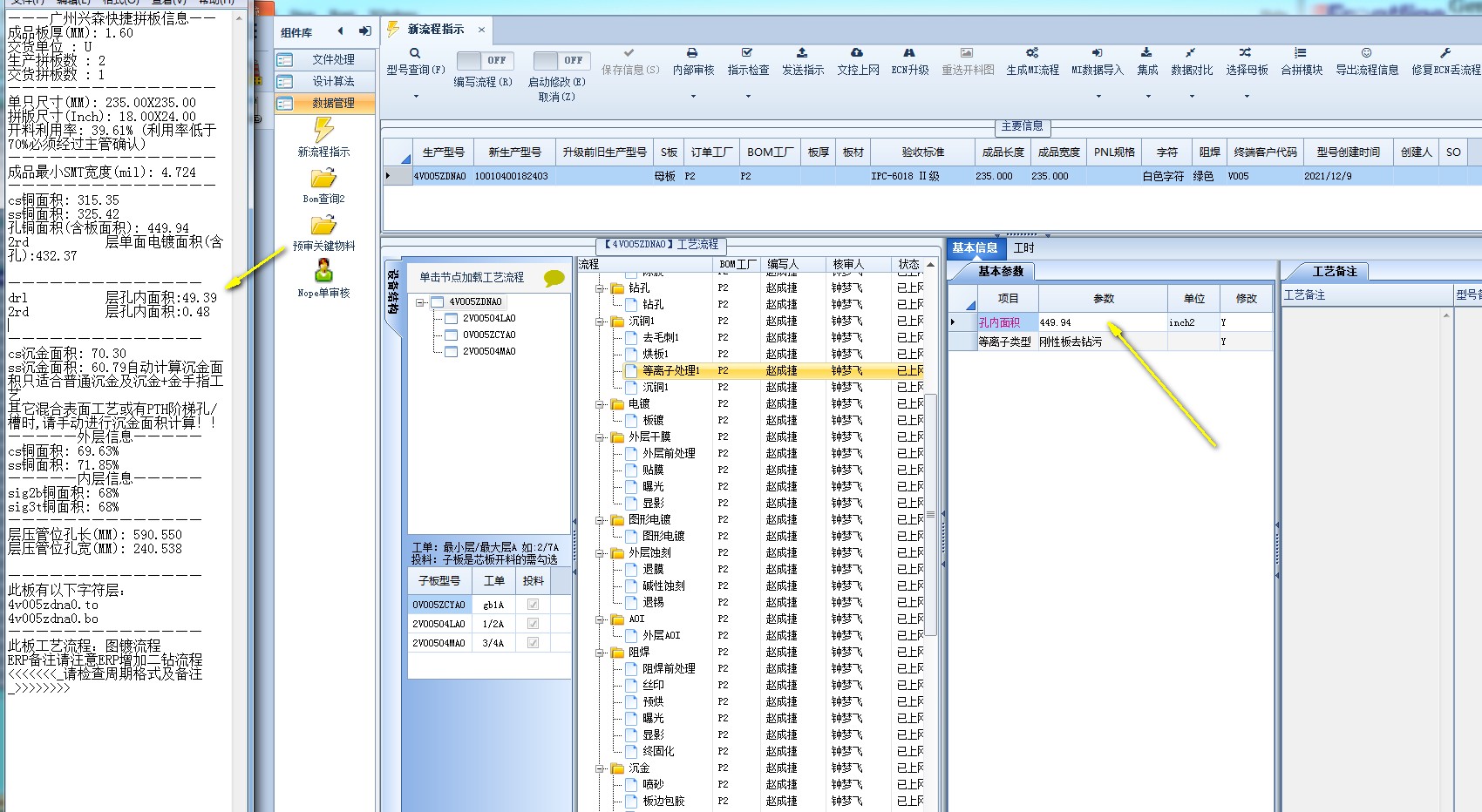Open Nope单审核 user icon
1482x812 pixels.
(323, 271)
